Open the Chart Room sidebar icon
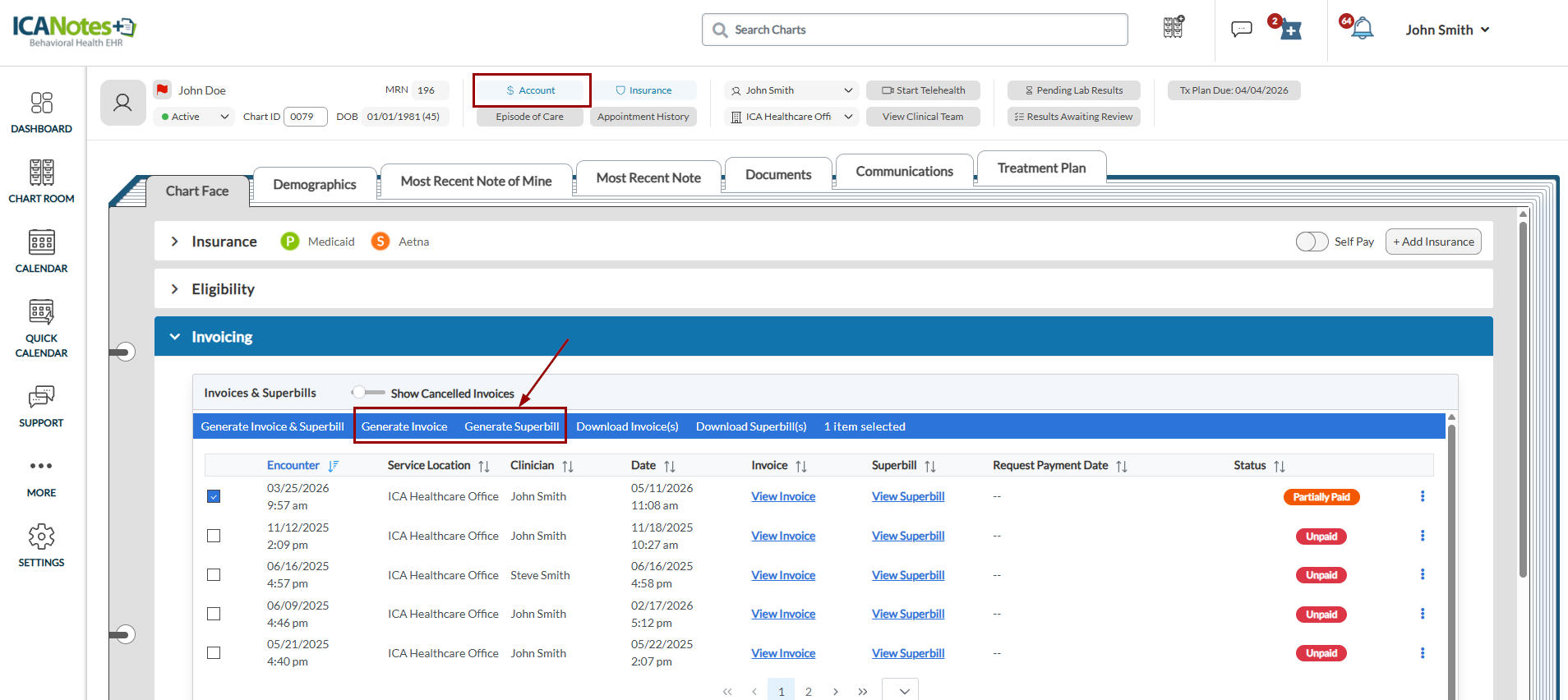This screenshot has width=1568, height=700. point(42,173)
